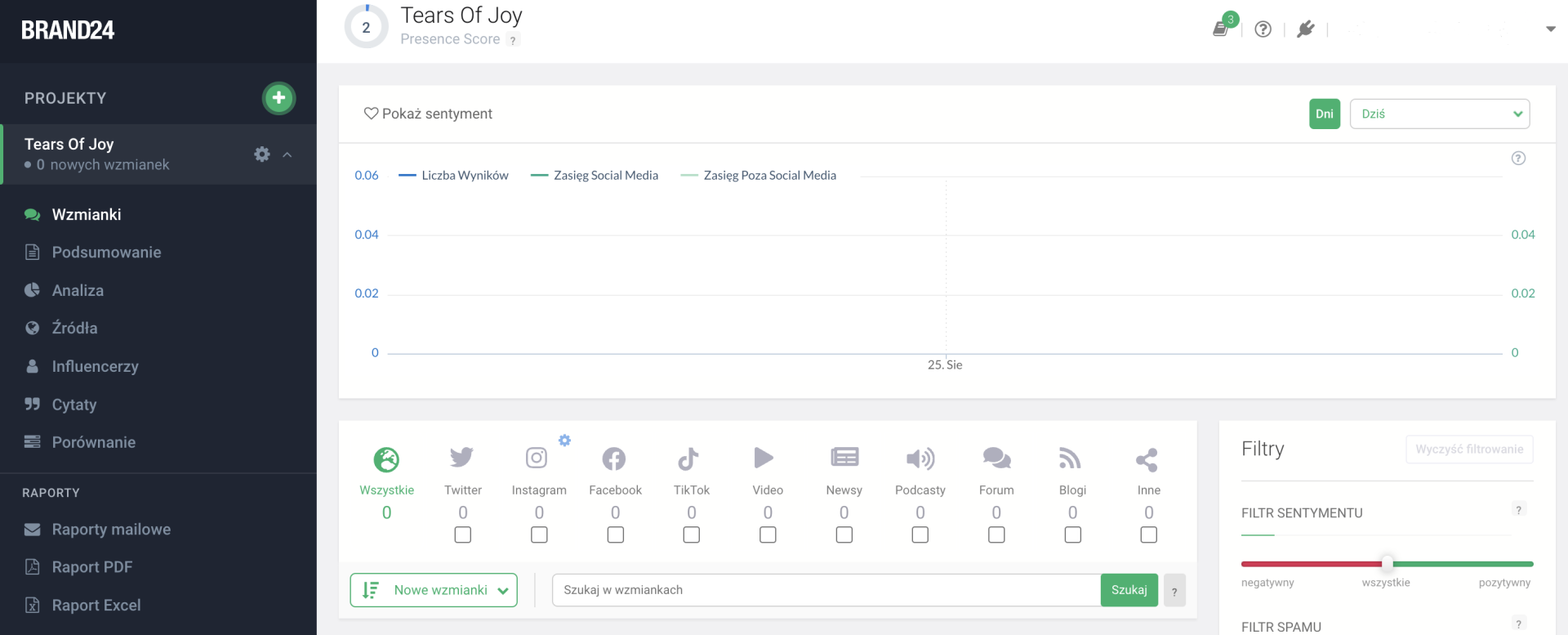This screenshot has width=1568, height=635.
Task: Open Instagram settings gear icon
Action: coord(564,440)
